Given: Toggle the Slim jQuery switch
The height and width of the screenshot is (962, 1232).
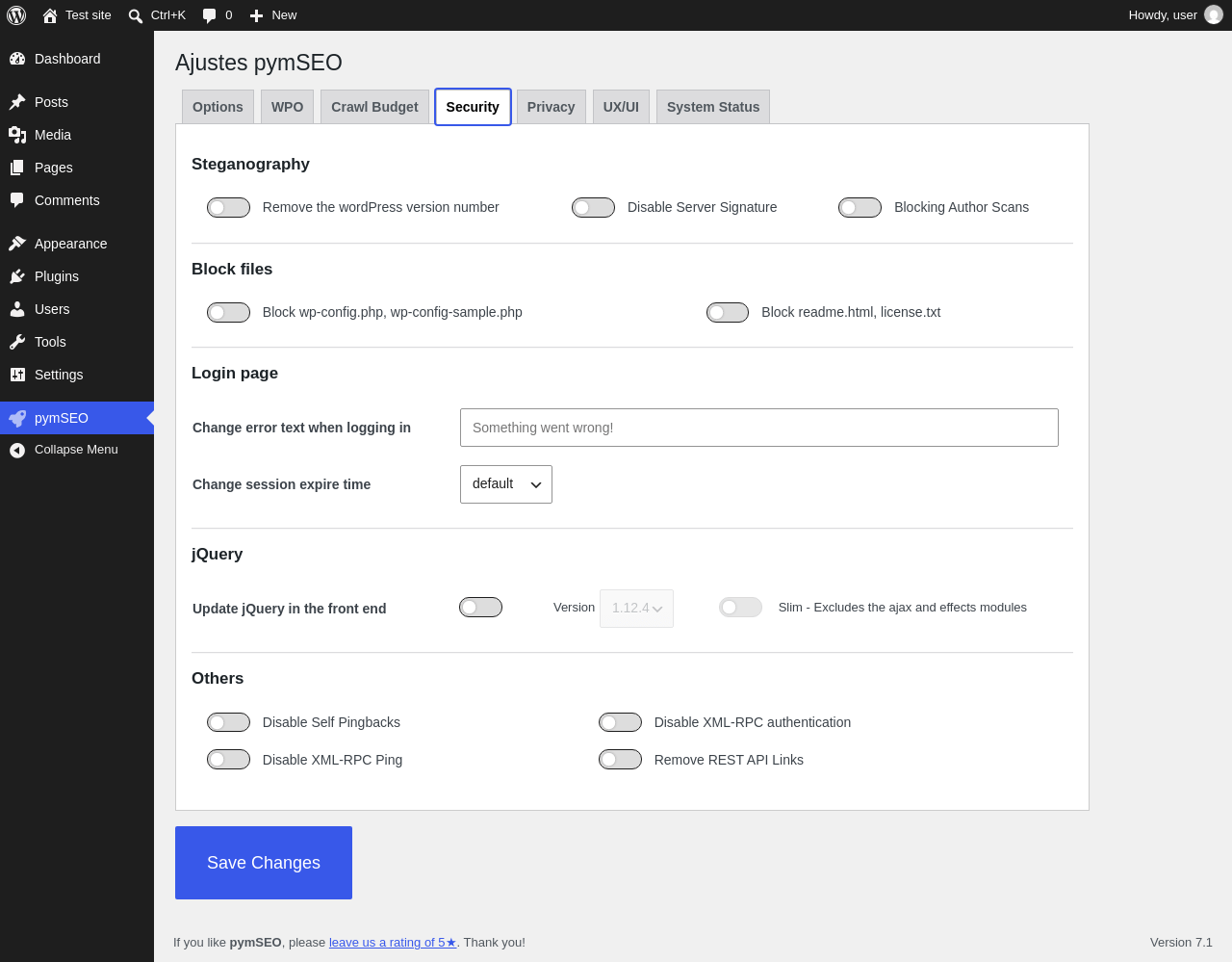Looking at the screenshot, I should point(740,607).
